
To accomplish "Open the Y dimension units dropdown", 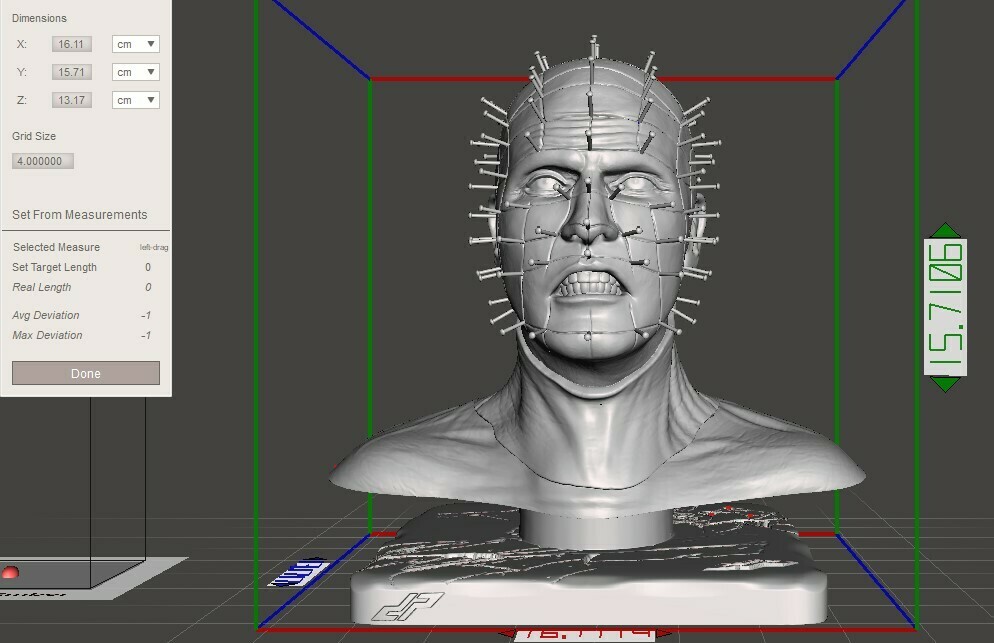I will (135, 71).
